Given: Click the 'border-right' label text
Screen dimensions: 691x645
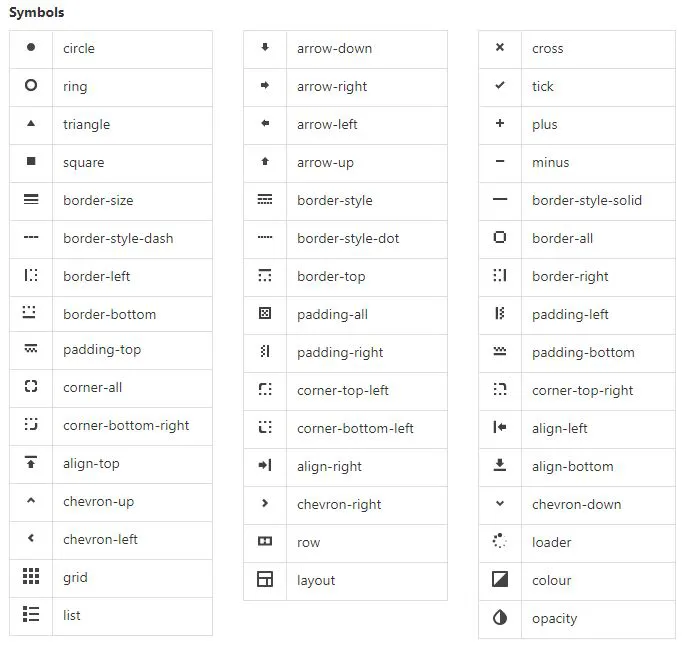Looking at the screenshot, I should click(570, 276).
